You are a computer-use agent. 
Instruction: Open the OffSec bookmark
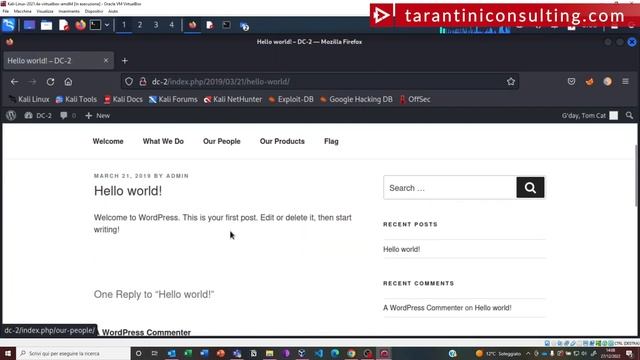click(415, 99)
